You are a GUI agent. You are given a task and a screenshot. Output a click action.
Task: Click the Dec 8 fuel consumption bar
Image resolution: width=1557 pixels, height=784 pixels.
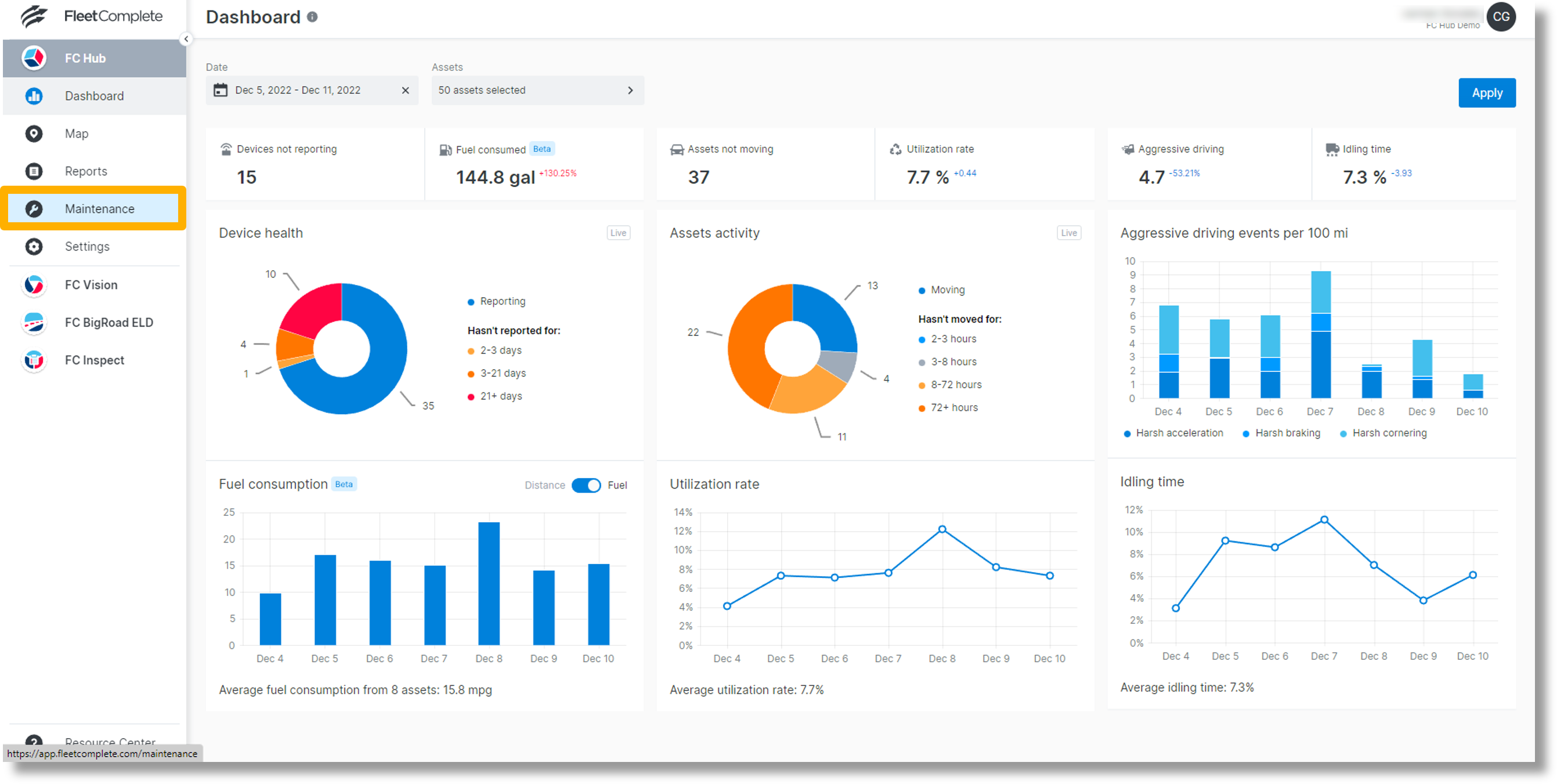(489, 583)
